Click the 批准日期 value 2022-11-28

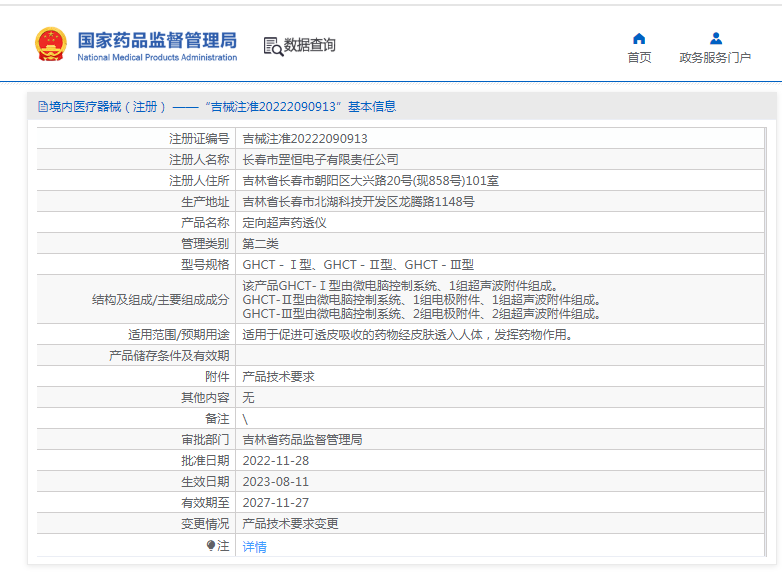pos(275,461)
